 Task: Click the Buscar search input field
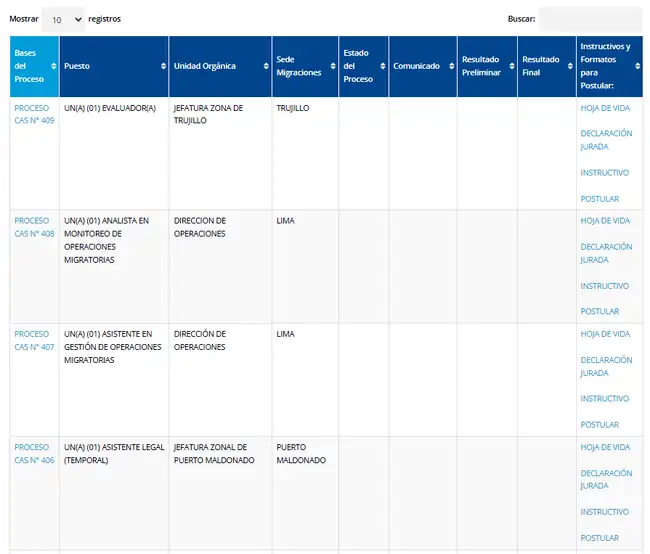click(589, 19)
